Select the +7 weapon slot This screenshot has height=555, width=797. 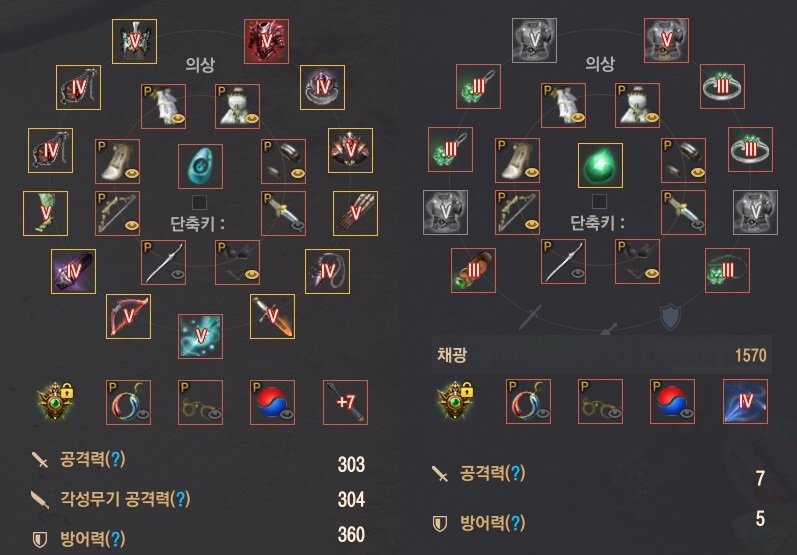pyautogui.click(x=345, y=402)
